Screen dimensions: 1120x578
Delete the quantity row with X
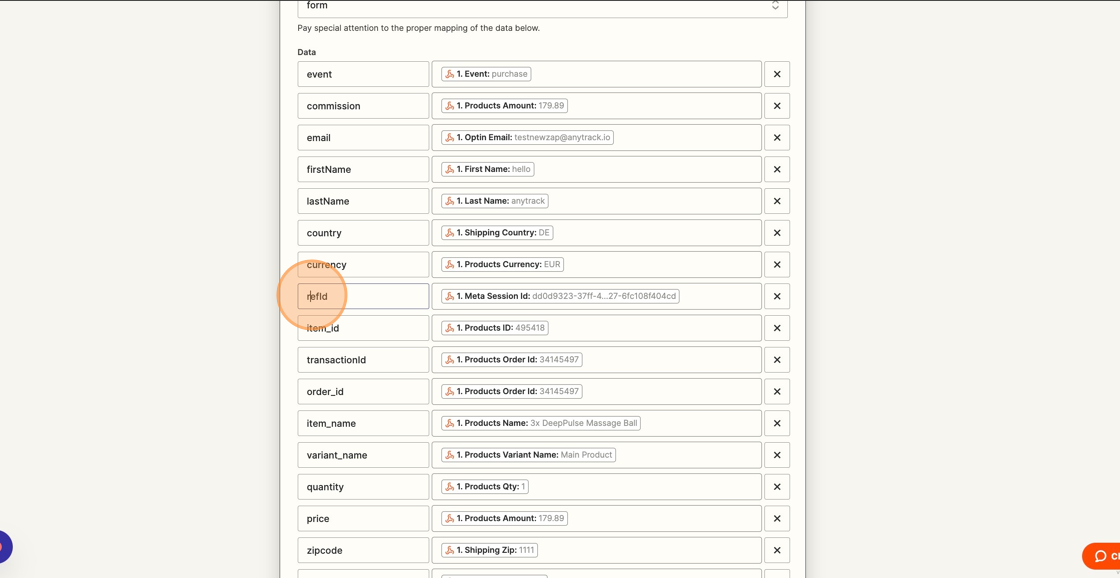776,487
